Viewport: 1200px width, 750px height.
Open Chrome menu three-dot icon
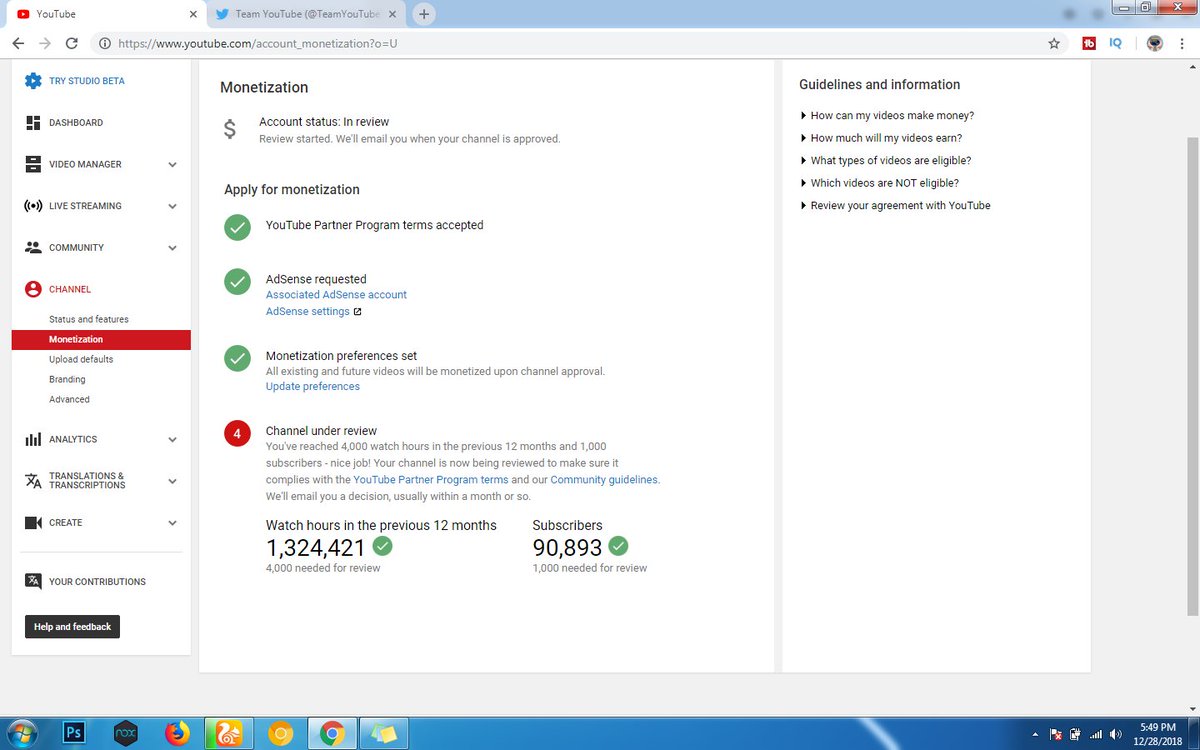coord(1183,44)
